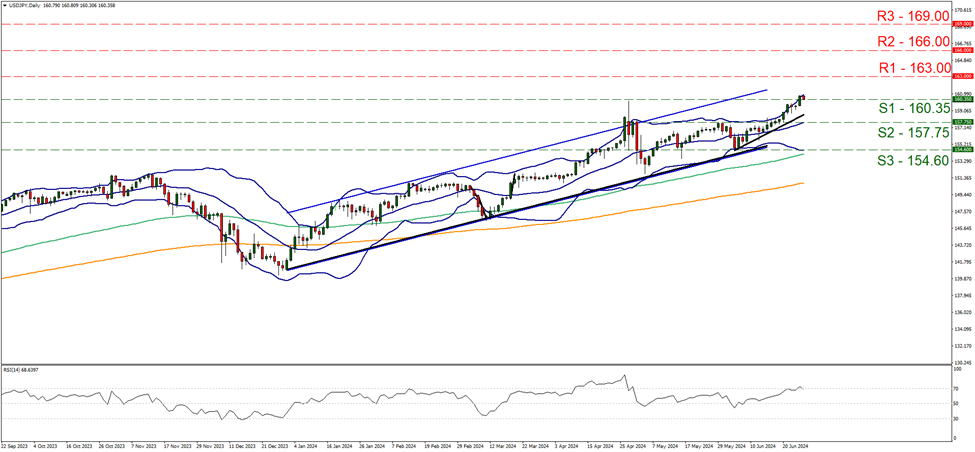Click the 15 Apr 2024 date label

pos(601,446)
